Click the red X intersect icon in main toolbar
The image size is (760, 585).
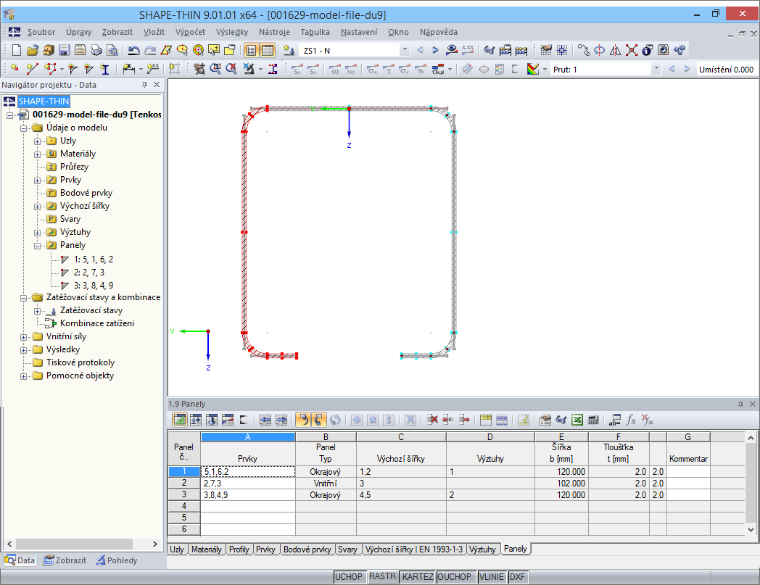coord(632,50)
